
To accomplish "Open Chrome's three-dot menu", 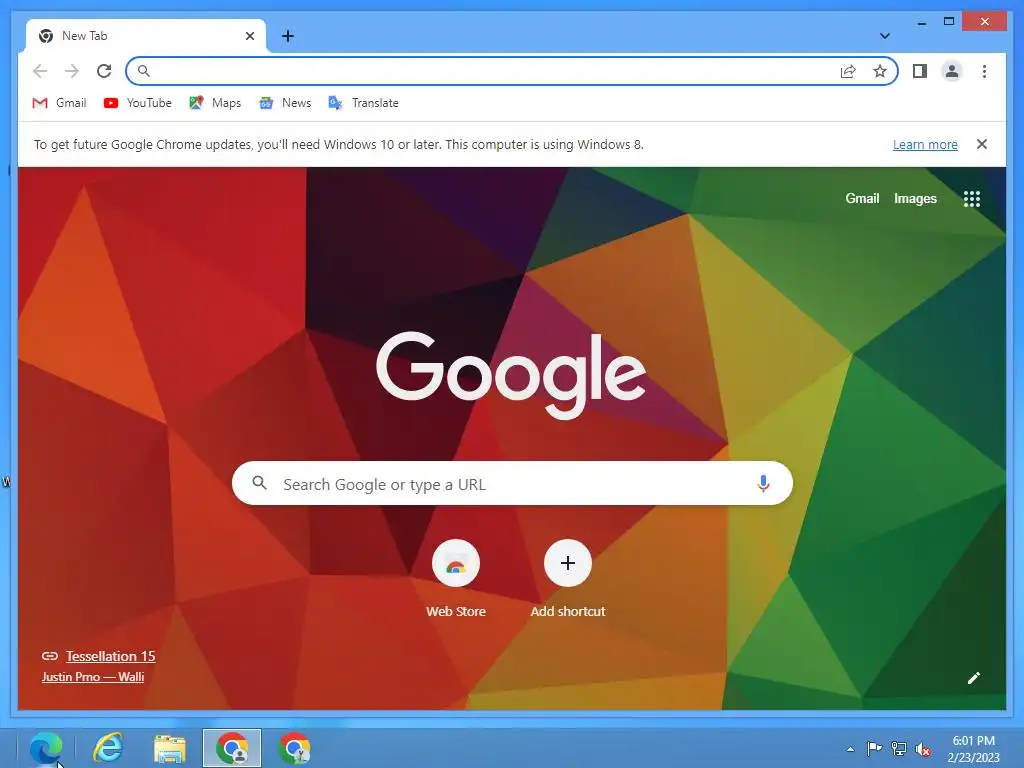I will click(x=984, y=71).
